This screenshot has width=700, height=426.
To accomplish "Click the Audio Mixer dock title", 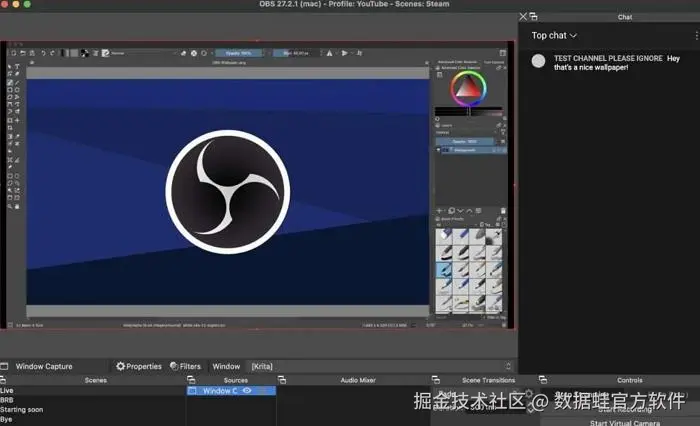I will pos(358,380).
